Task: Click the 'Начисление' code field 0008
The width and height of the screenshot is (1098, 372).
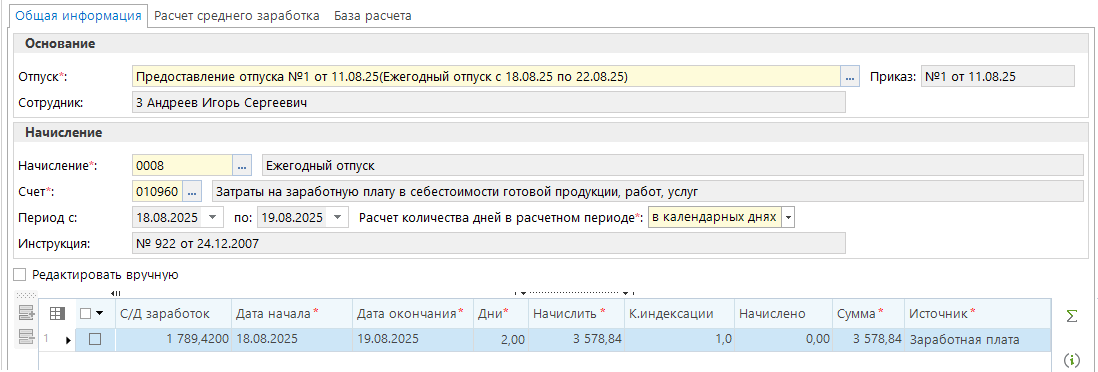Action: [x=182, y=166]
